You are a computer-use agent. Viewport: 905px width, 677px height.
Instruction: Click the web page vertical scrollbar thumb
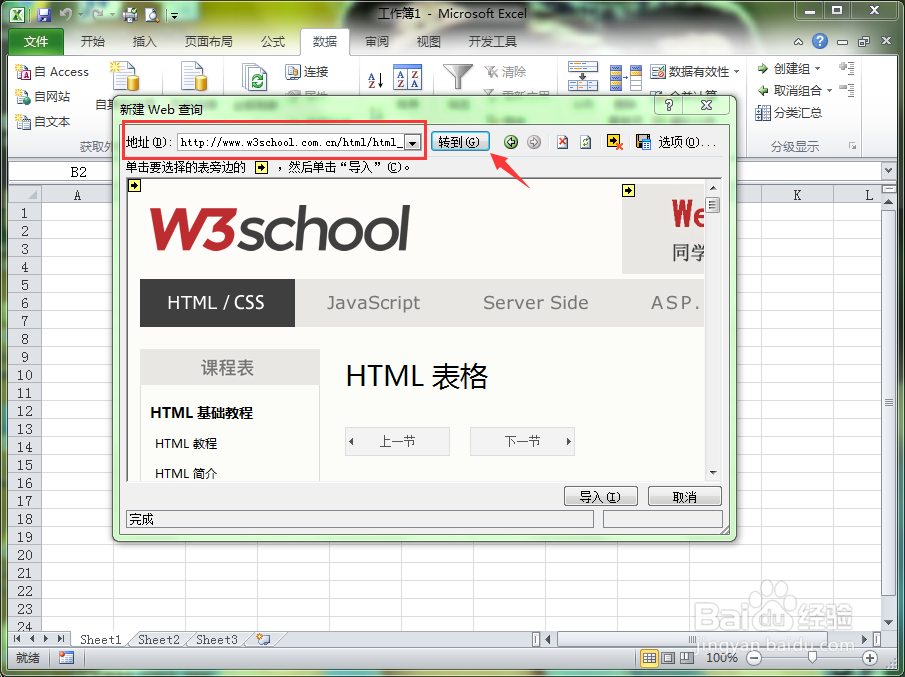point(713,205)
